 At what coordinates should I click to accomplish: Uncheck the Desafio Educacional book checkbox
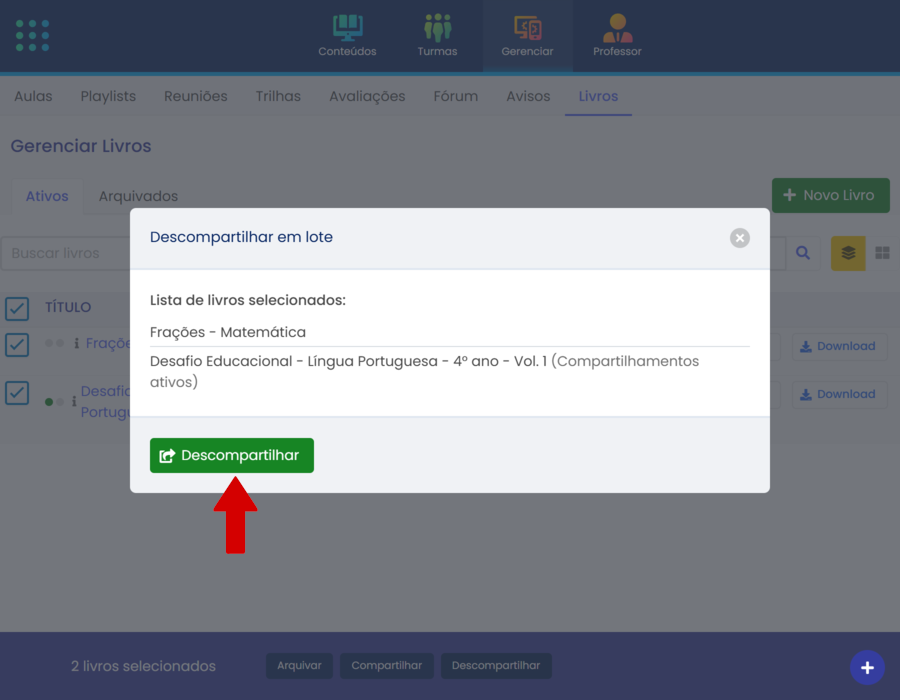tap(17, 392)
